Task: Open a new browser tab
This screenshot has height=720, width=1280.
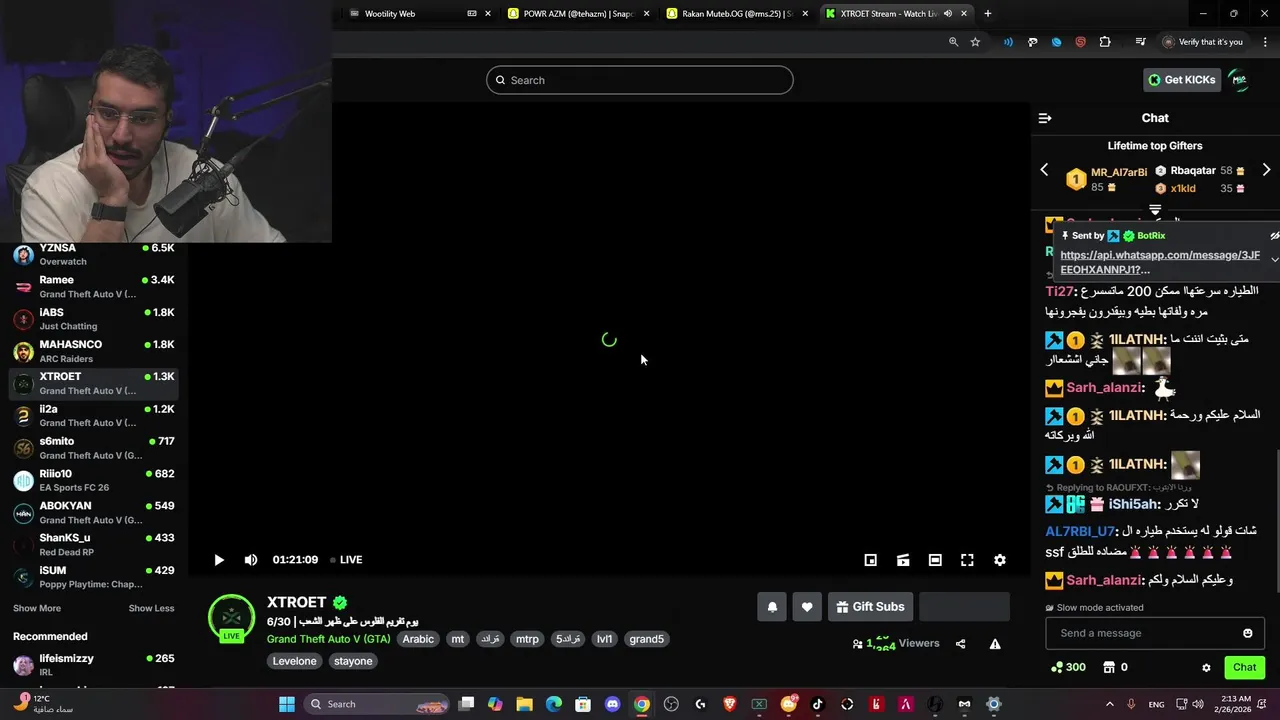Action: pyautogui.click(x=988, y=14)
